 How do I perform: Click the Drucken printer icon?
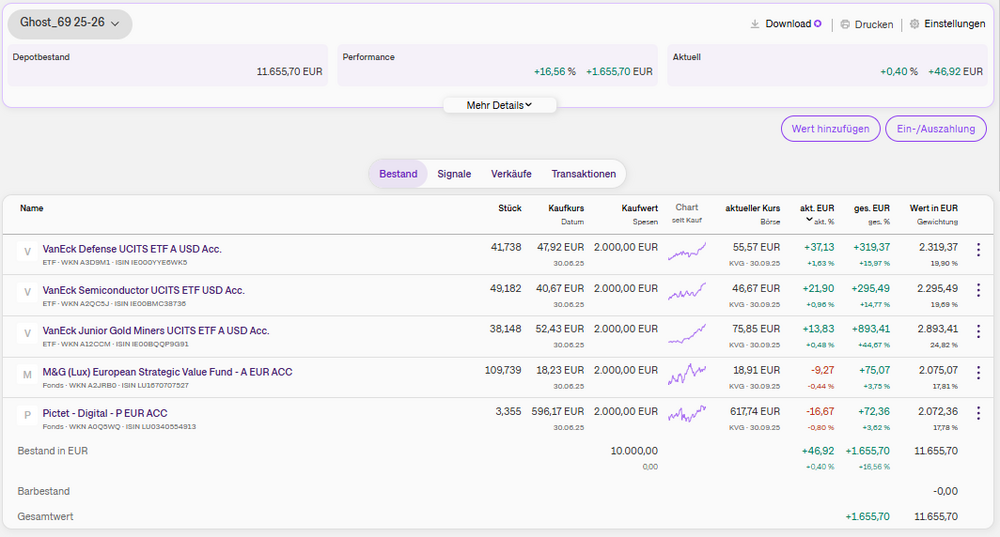tap(845, 24)
